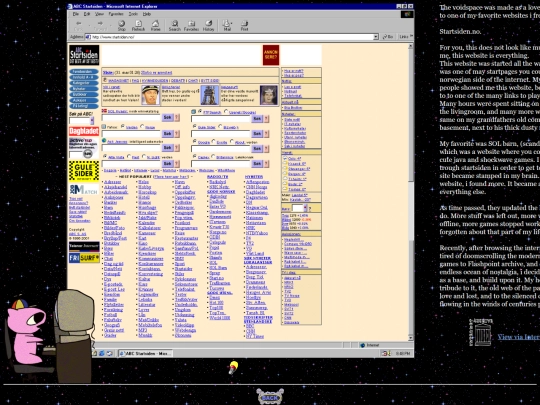The height and width of the screenshot is (405, 540).
Task: Click the system tray icons near the clock
Action: click(387, 353)
